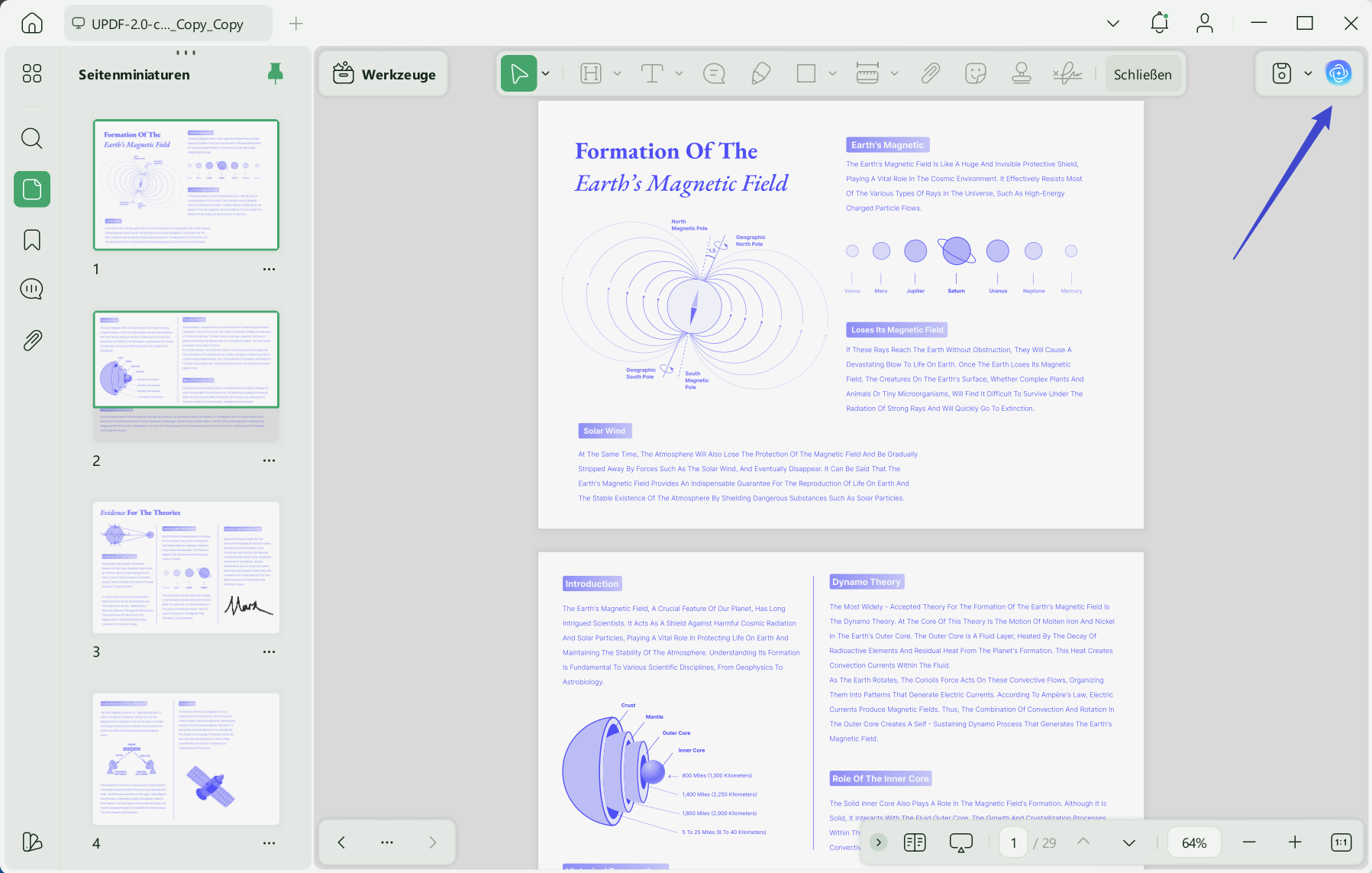1372x873 pixels.
Task: Select the pencil drawing tool
Action: [760, 73]
